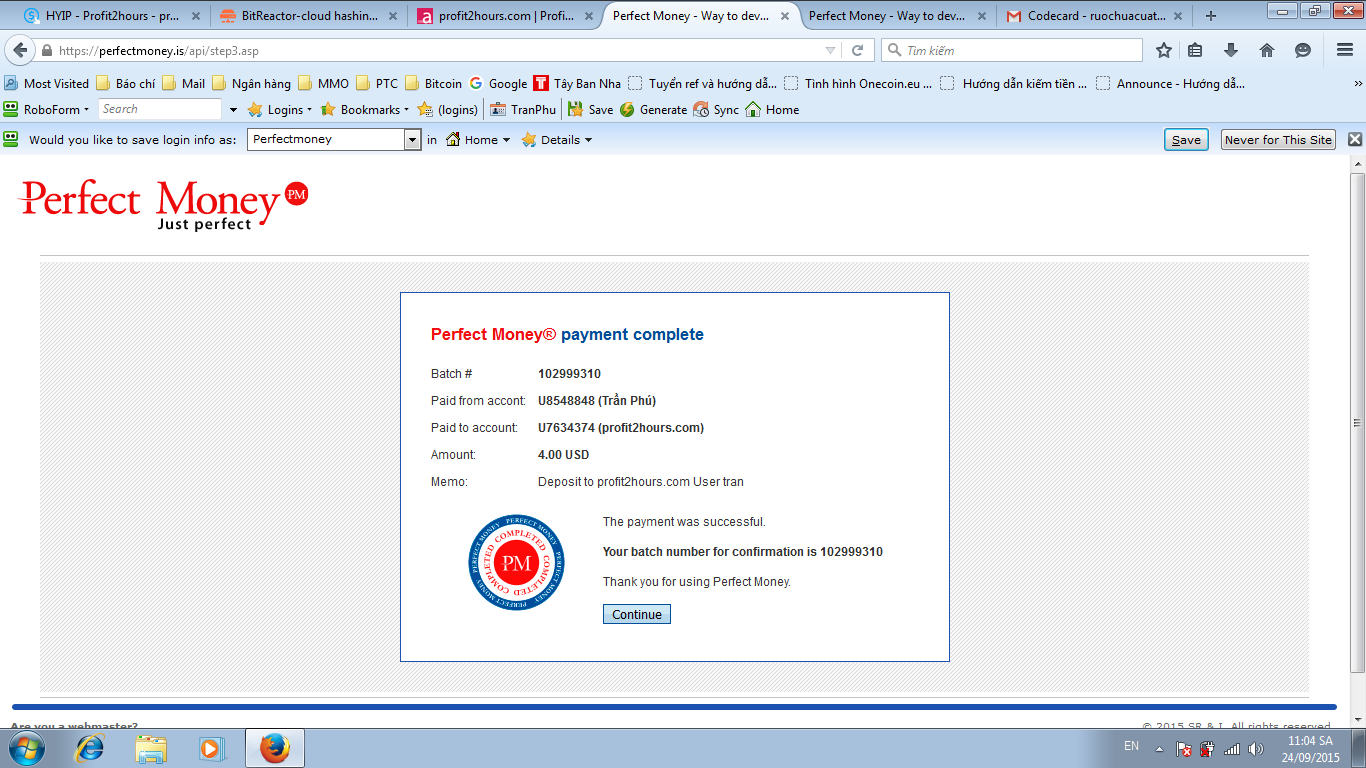This screenshot has height=768, width=1366.
Task: Show your bookmarks list icon
Action: click(x=1195, y=50)
